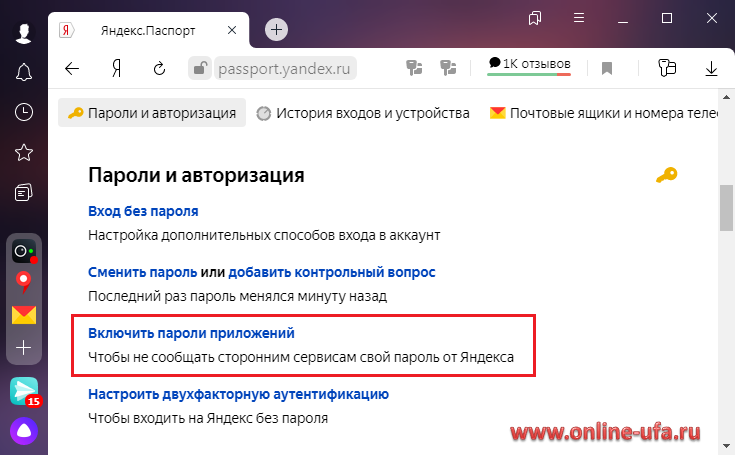
Task: Click добавить контрольный вопрос link
Action: 332,272
